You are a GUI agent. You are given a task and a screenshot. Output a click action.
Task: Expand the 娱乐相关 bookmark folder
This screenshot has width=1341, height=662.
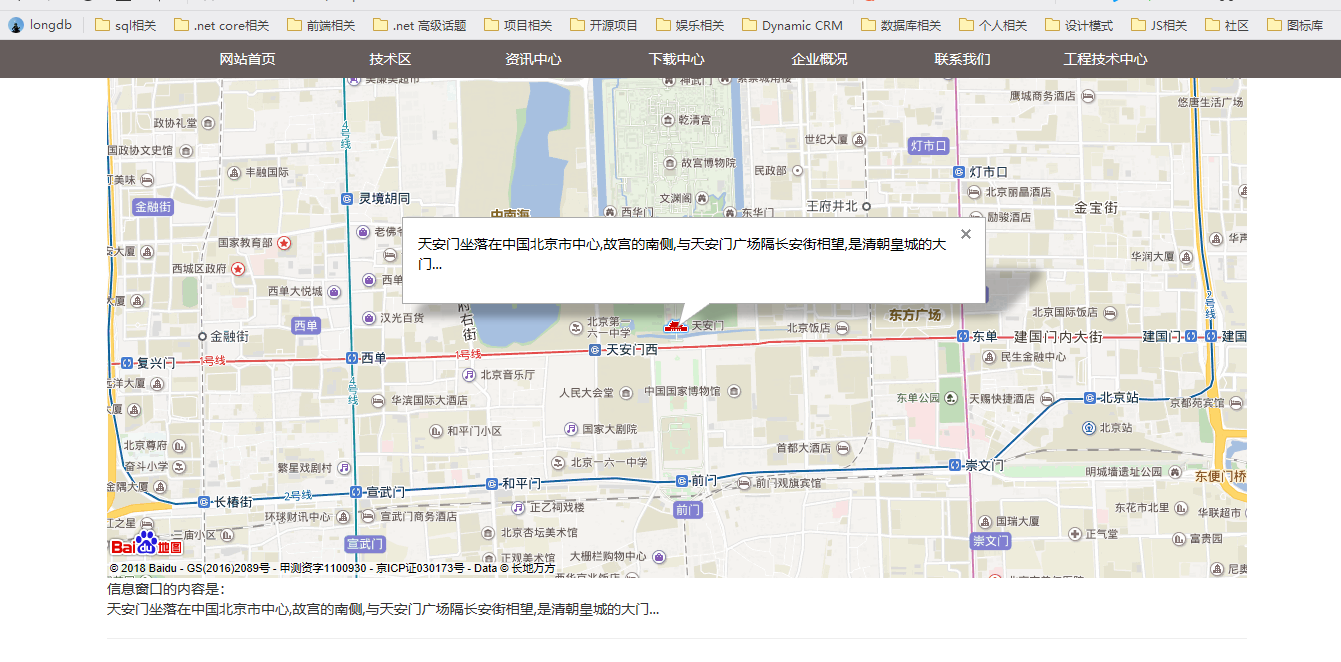coord(689,25)
